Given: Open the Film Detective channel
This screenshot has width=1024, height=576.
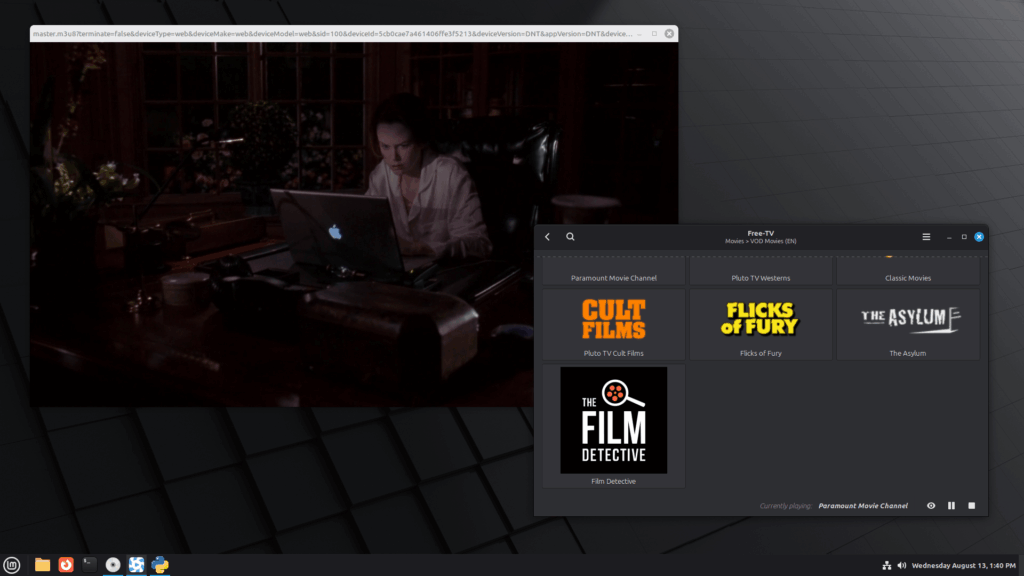Looking at the screenshot, I should (x=613, y=426).
